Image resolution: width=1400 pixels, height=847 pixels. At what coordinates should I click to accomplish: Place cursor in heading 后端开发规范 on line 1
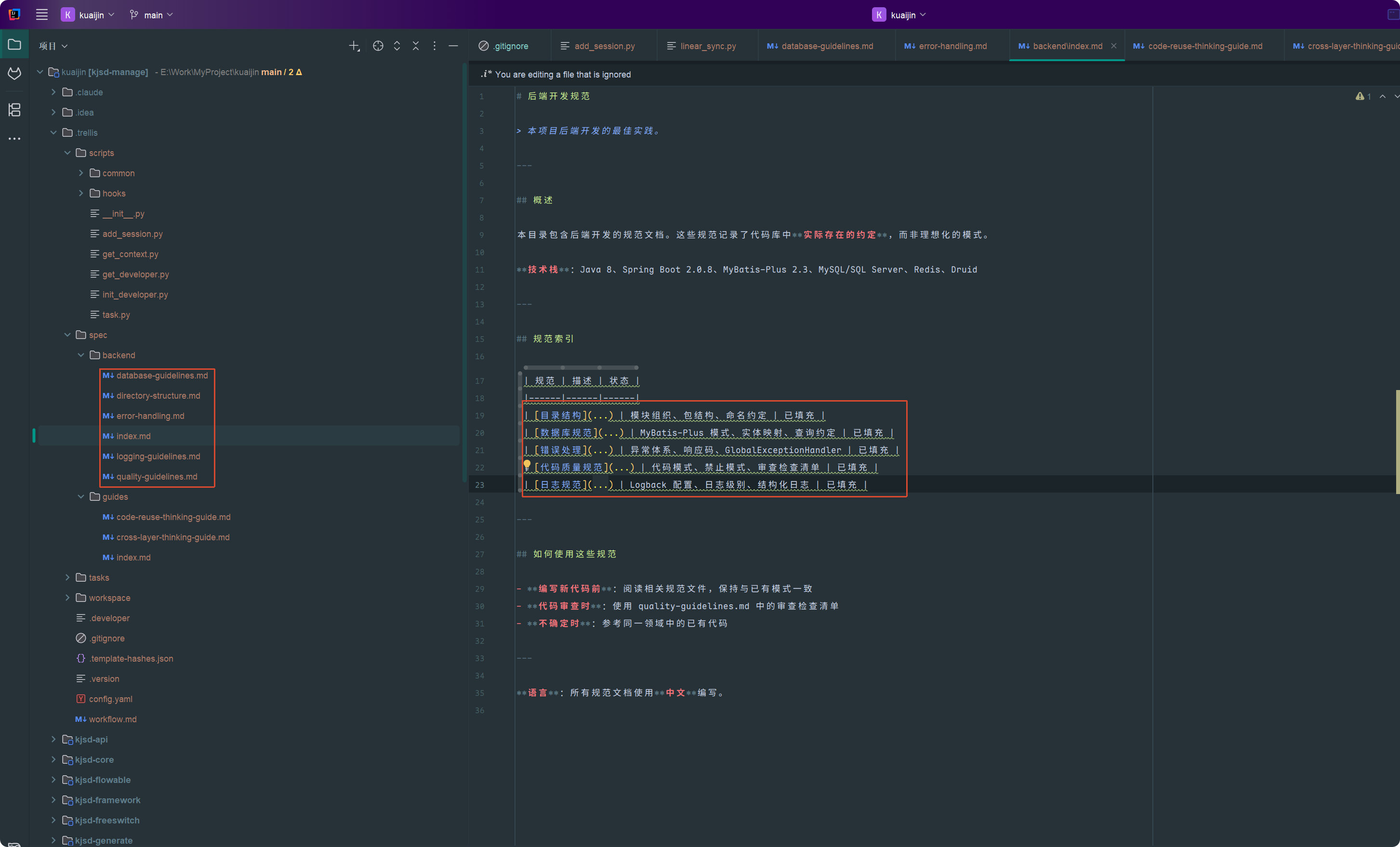click(558, 96)
